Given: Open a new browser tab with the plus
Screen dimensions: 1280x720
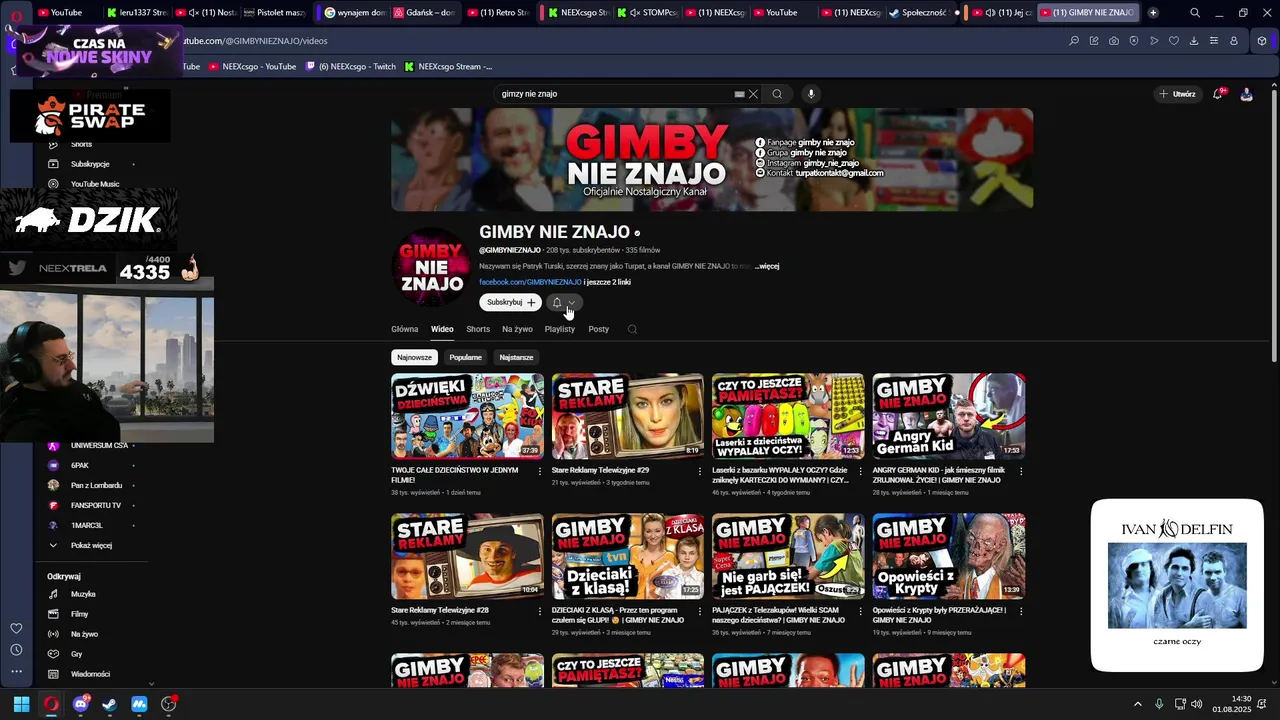Looking at the screenshot, I should [1153, 13].
